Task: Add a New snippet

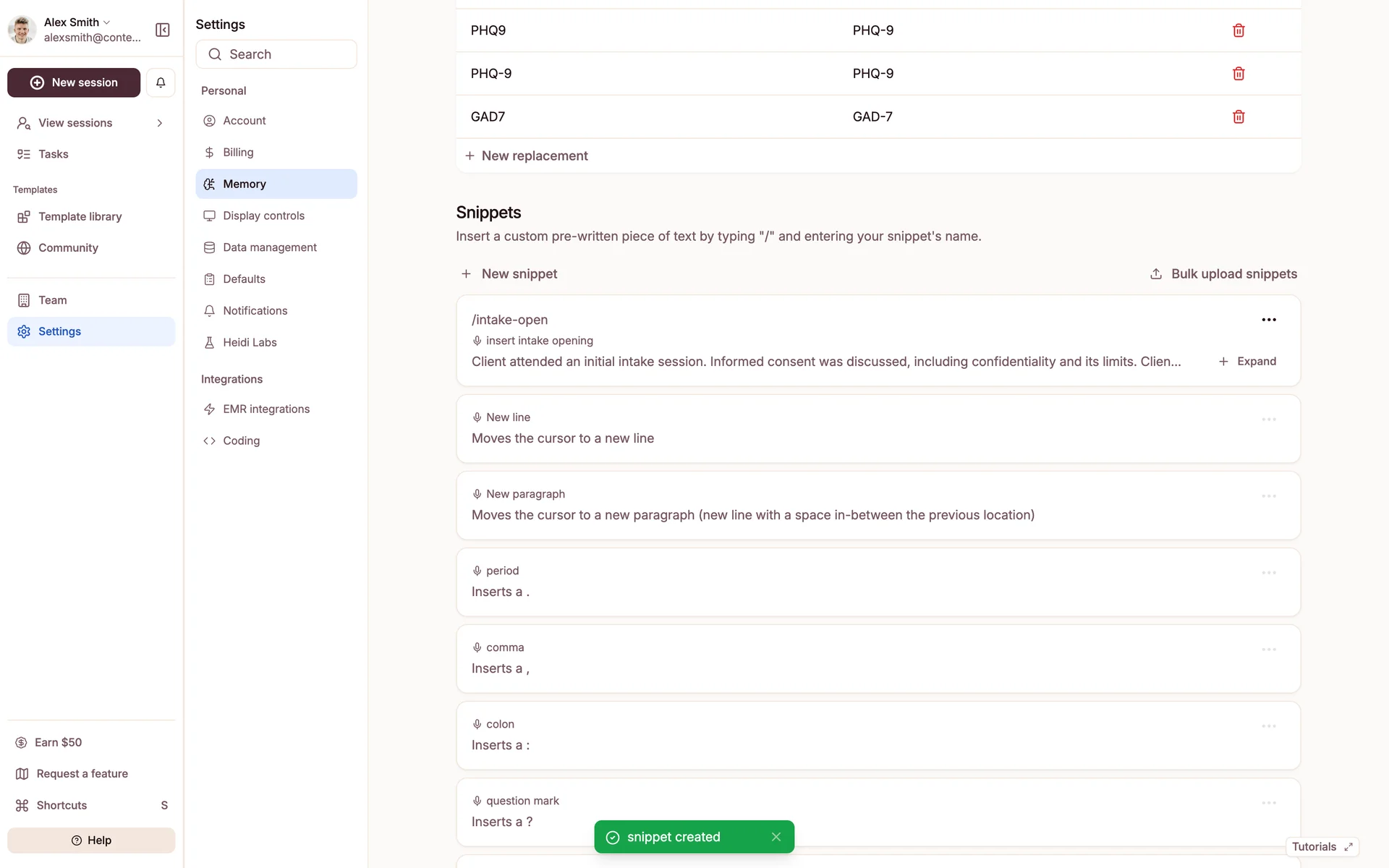Action: (509, 274)
